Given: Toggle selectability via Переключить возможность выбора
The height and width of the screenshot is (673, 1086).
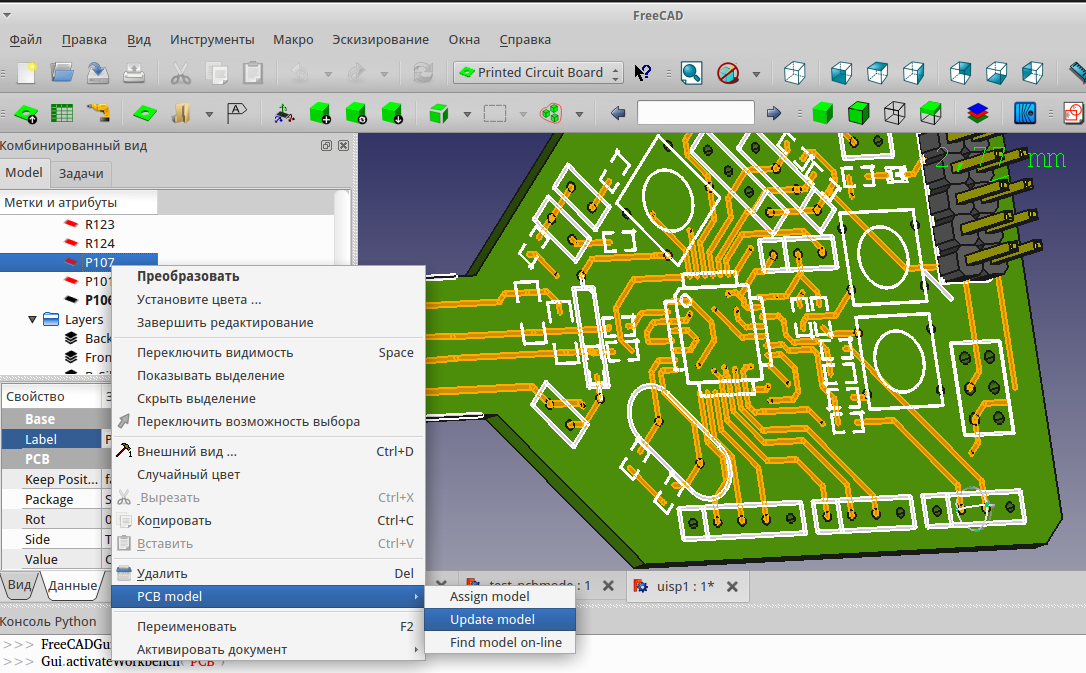Looking at the screenshot, I should 249,422.
